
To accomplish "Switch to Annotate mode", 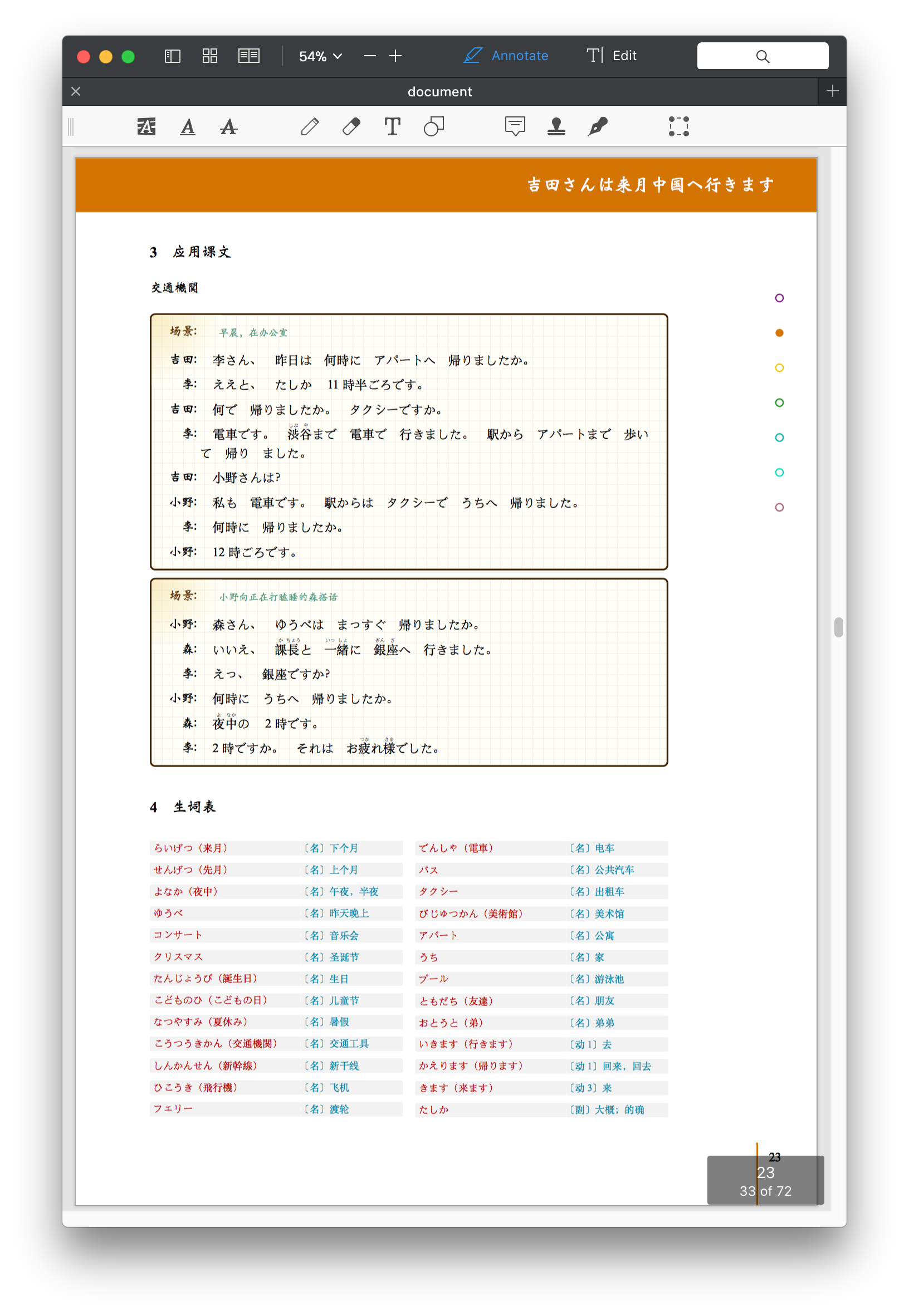I will click(x=506, y=56).
